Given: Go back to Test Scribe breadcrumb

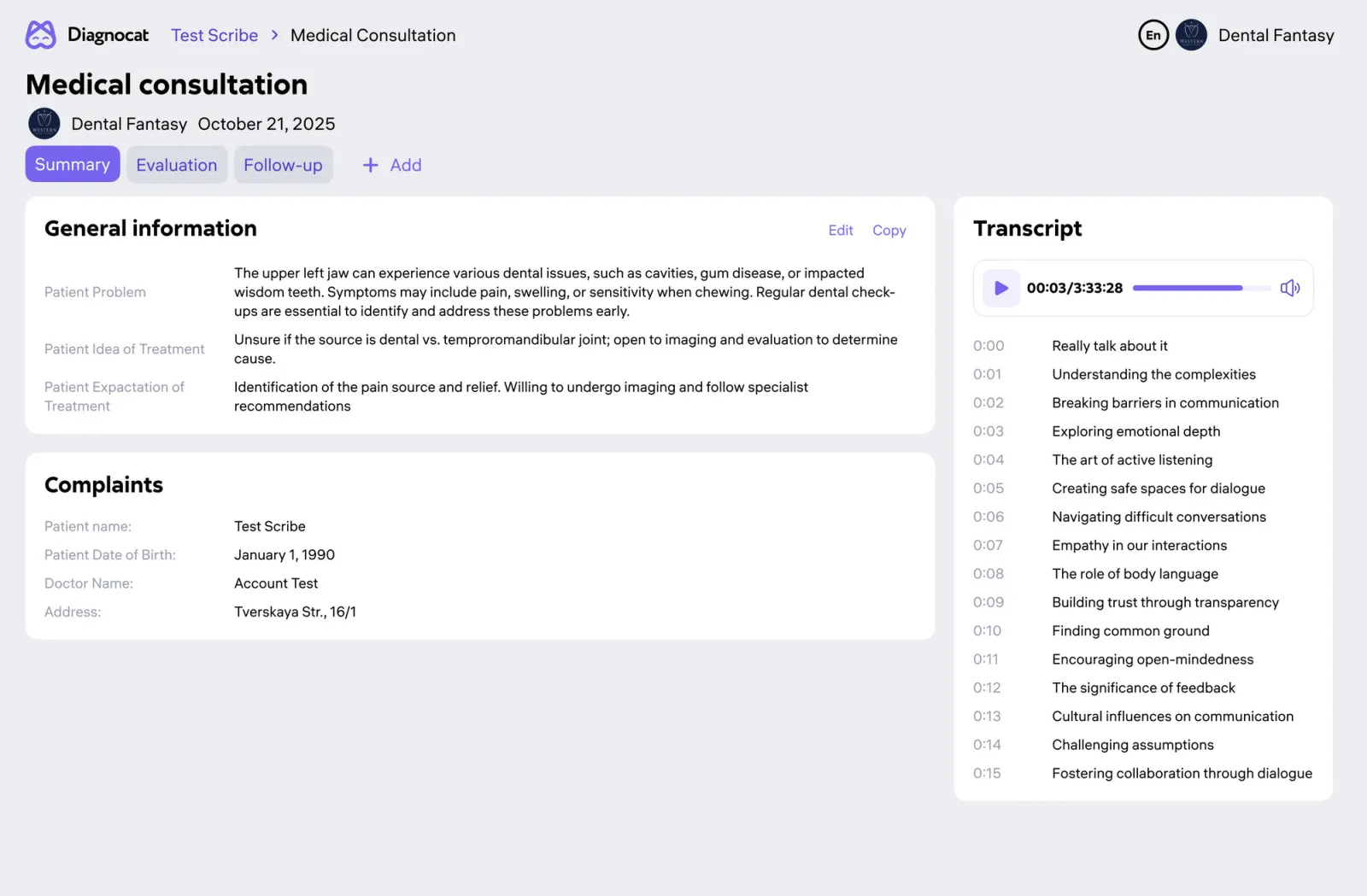Looking at the screenshot, I should point(214,35).
